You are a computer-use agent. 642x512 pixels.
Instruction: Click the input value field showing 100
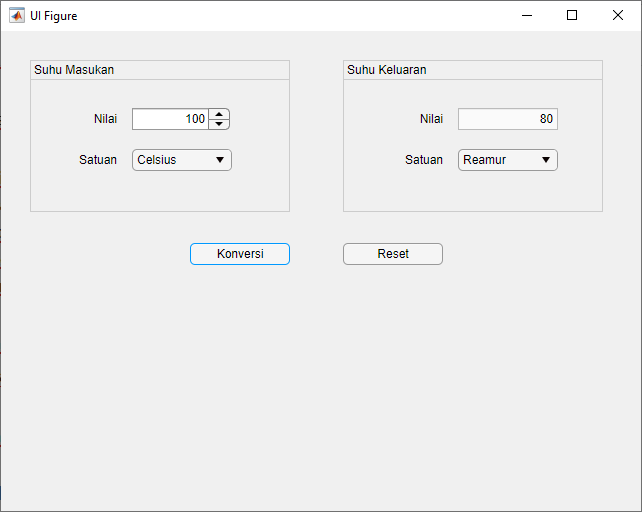(x=170, y=119)
